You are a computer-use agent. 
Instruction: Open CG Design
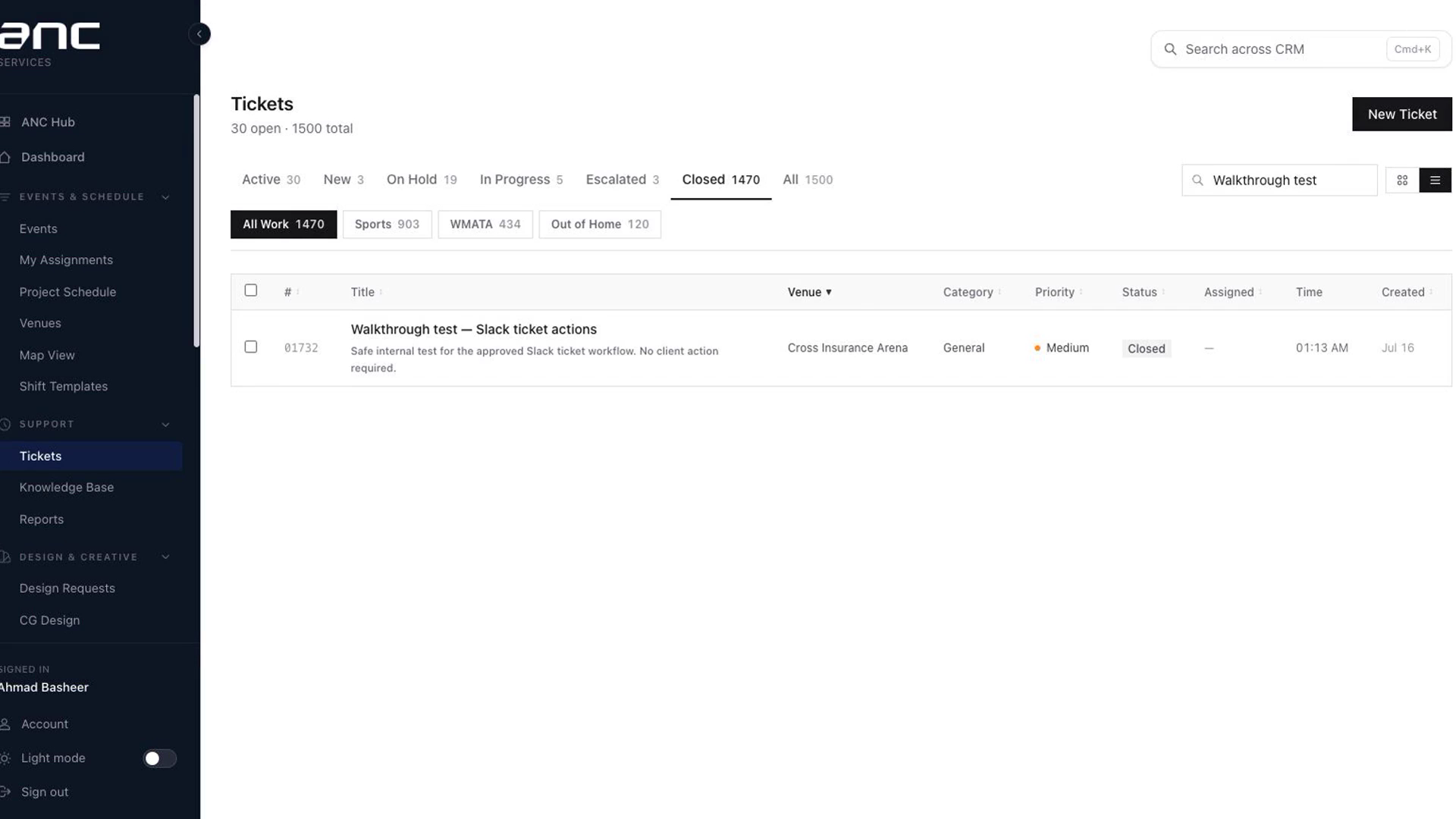[x=49, y=620]
